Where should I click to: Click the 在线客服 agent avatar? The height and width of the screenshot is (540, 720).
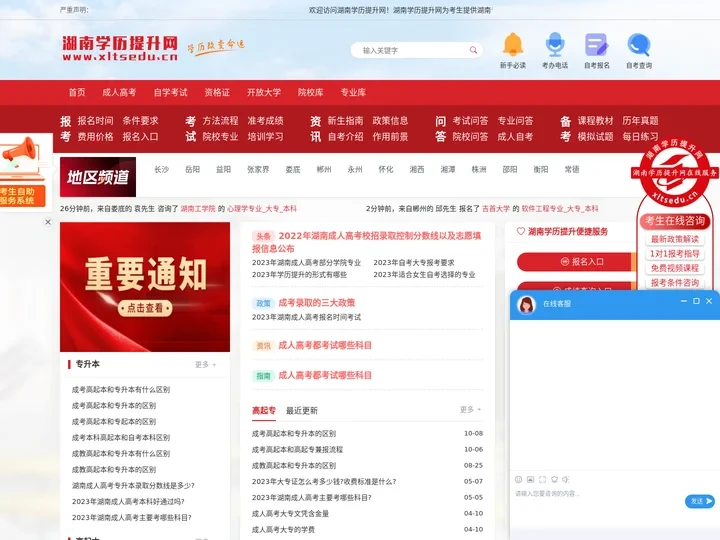click(x=526, y=304)
